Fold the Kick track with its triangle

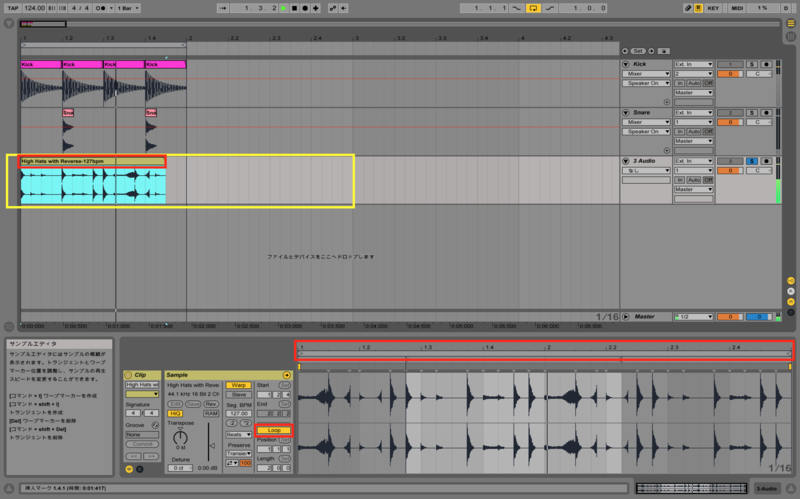pyautogui.click(x=626, y=64)
